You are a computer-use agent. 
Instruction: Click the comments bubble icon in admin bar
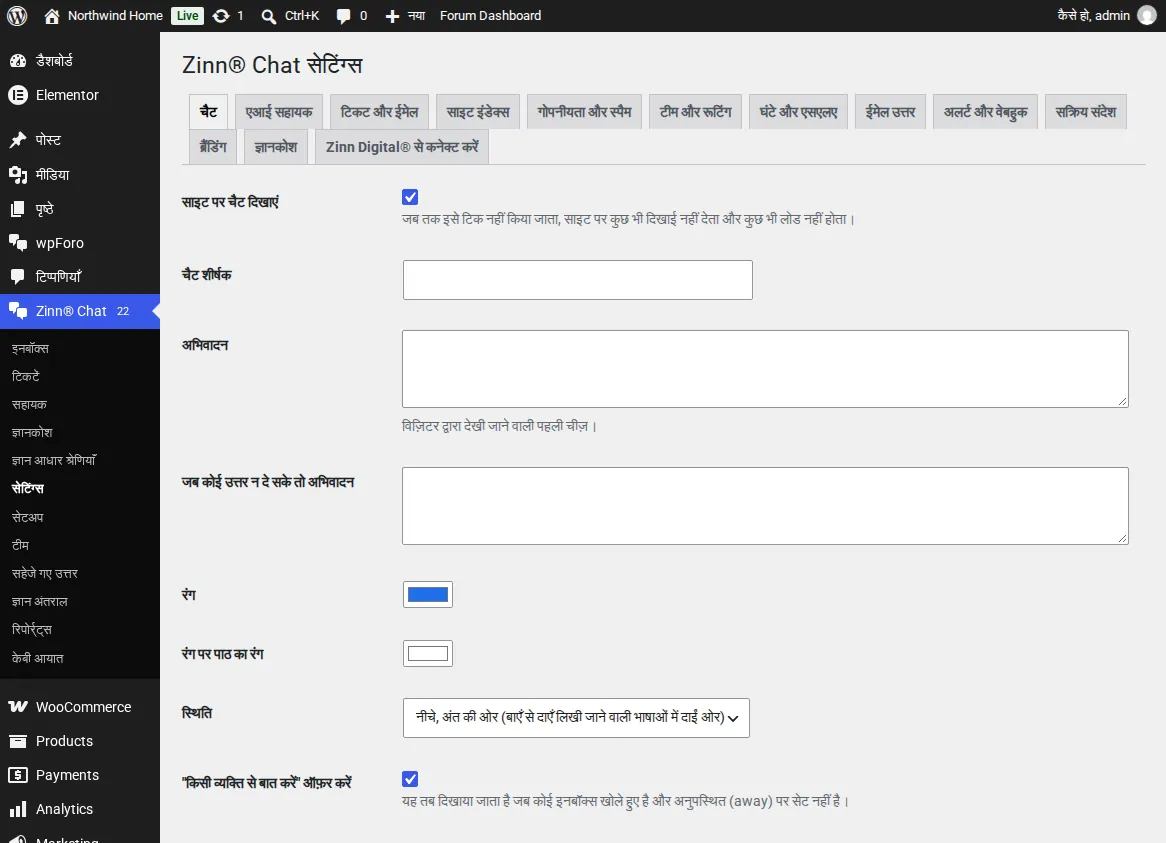[343, 16]
